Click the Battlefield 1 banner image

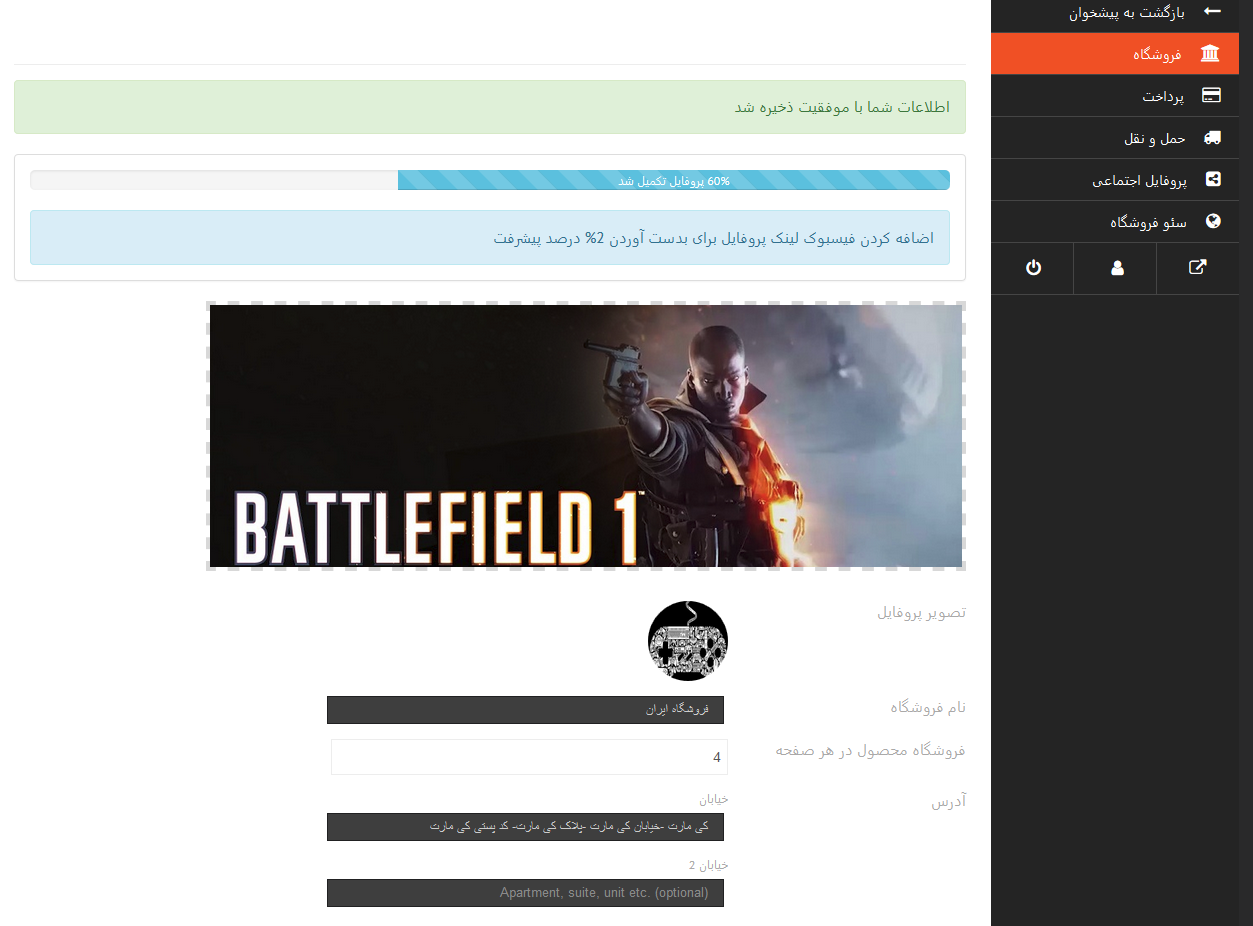(586, 436)
